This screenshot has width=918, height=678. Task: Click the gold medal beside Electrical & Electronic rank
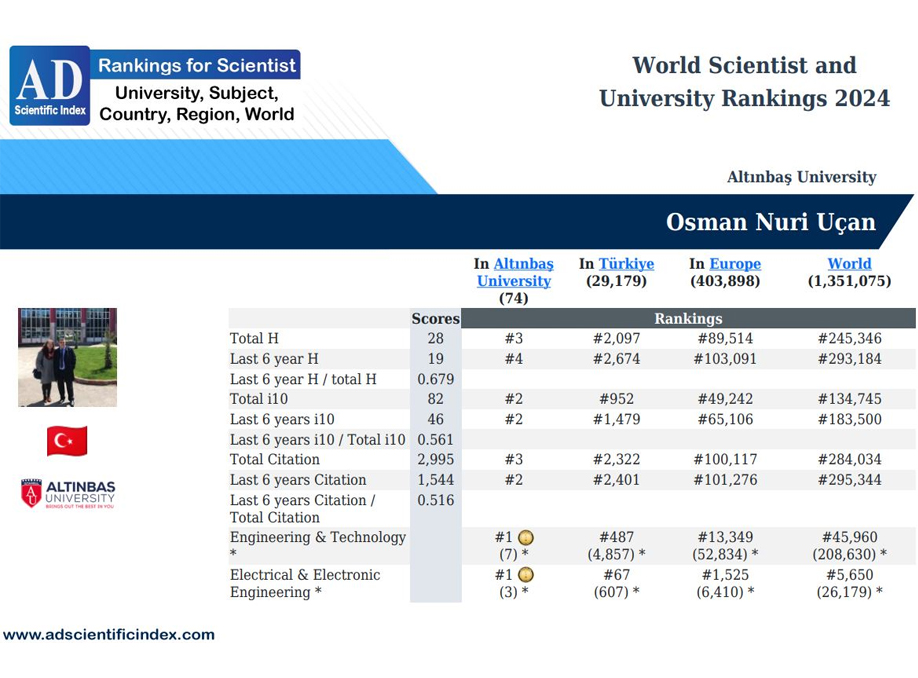point(524,575)
